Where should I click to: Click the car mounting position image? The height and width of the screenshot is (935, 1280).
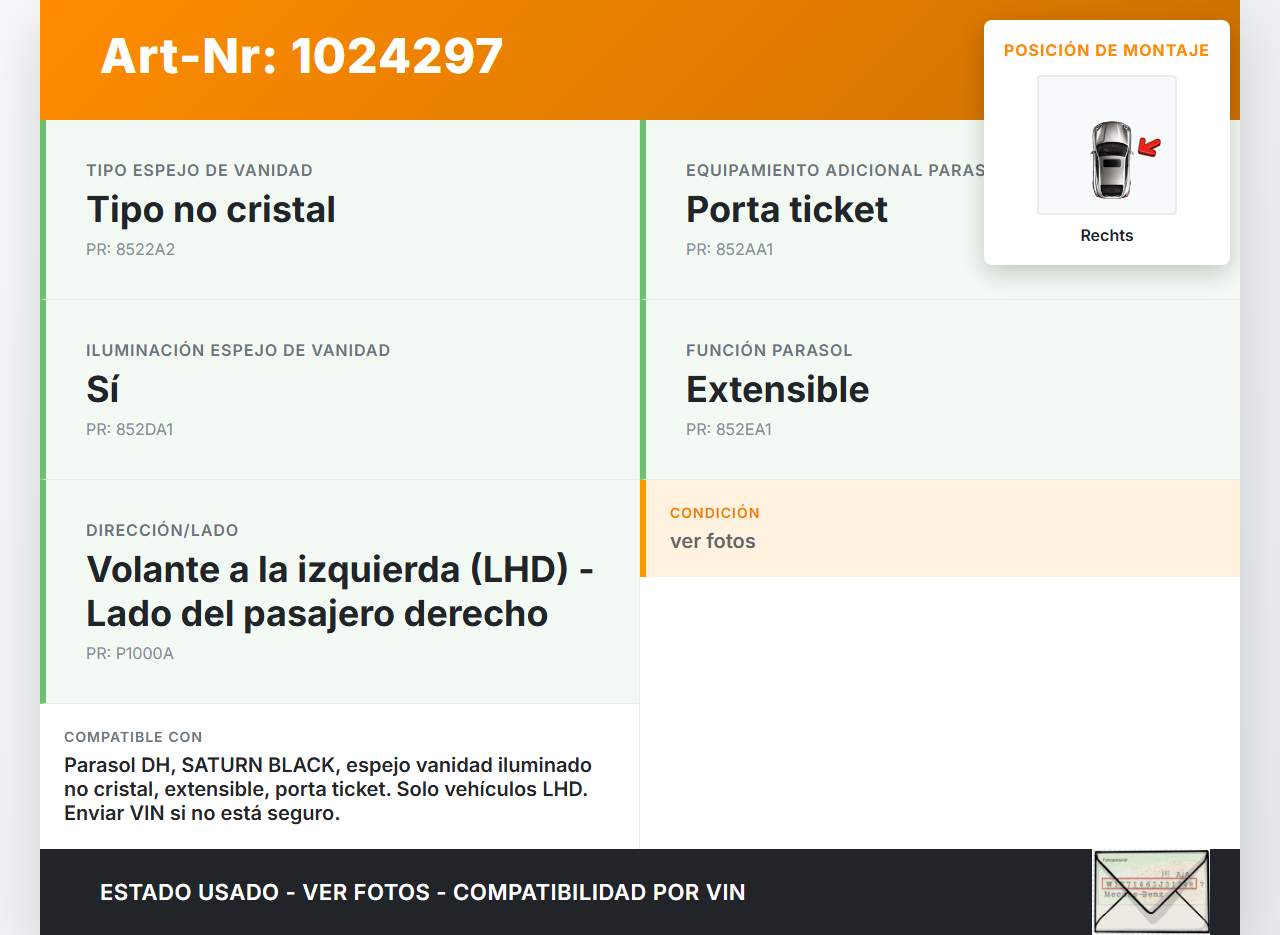(x=1107, y=146)
